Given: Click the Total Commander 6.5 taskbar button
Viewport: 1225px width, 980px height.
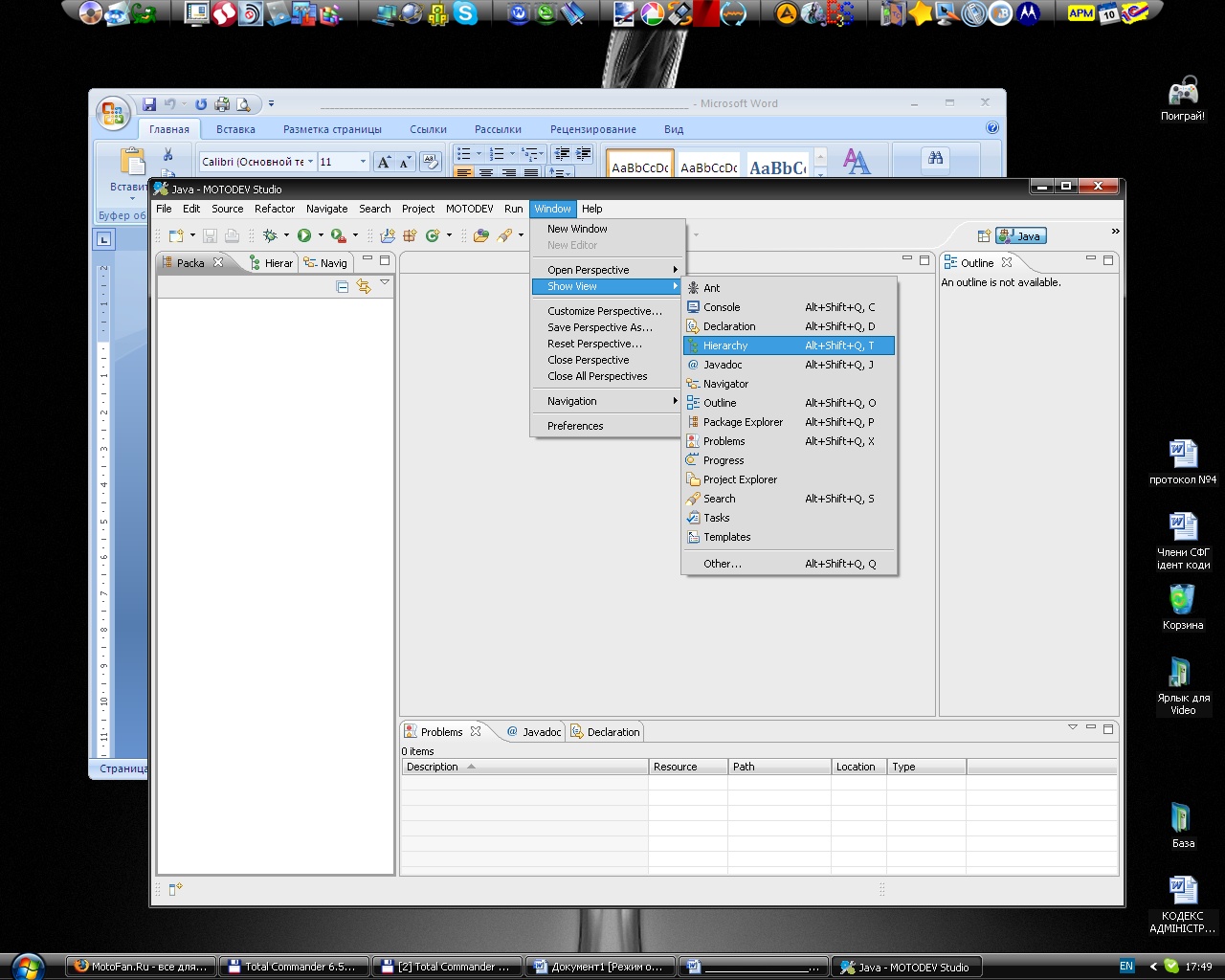Looking at the screenshot, I should click(x=293, y=967).
